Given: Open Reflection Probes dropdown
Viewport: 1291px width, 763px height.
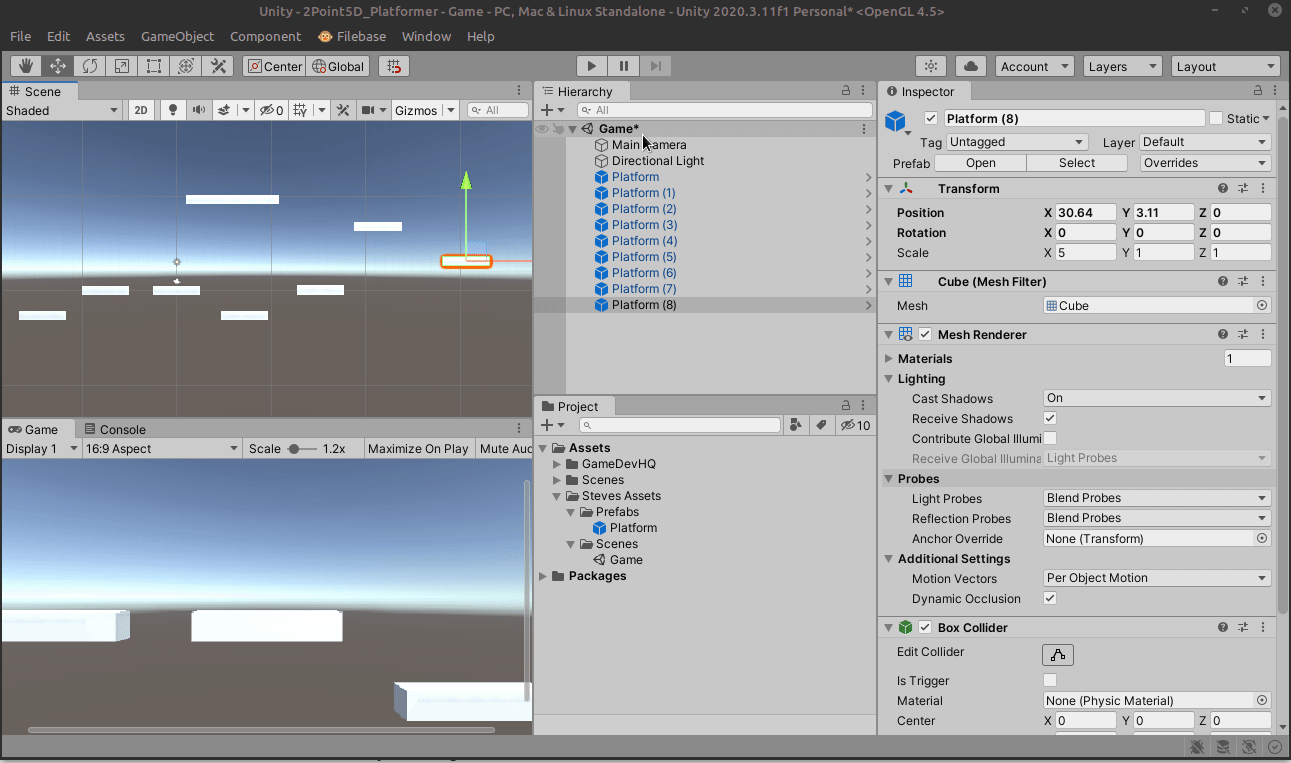Looking at the screenshot, I should (1157, 518).
